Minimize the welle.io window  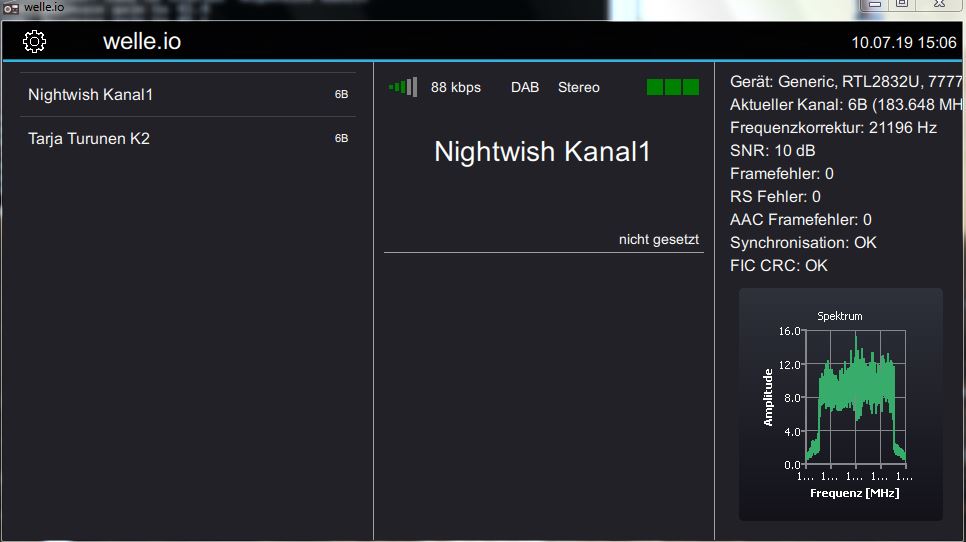tap(873, 6)
